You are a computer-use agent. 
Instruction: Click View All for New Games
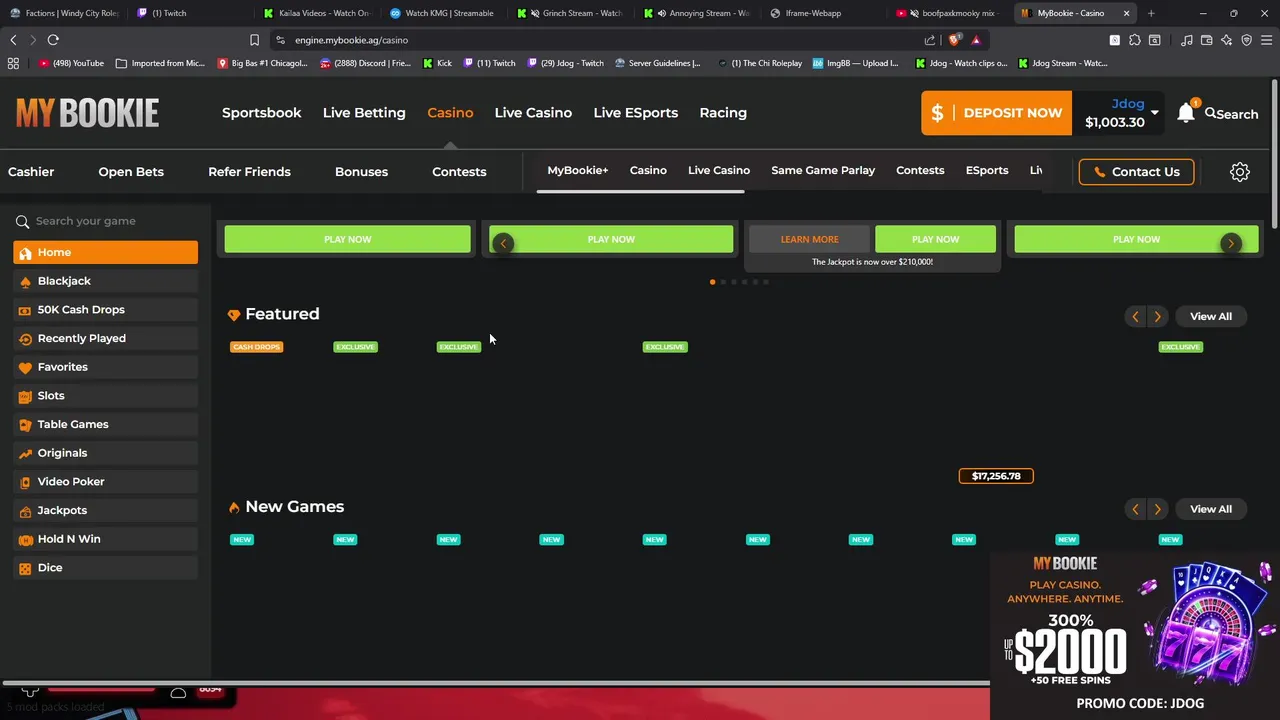coord(1210,509)
